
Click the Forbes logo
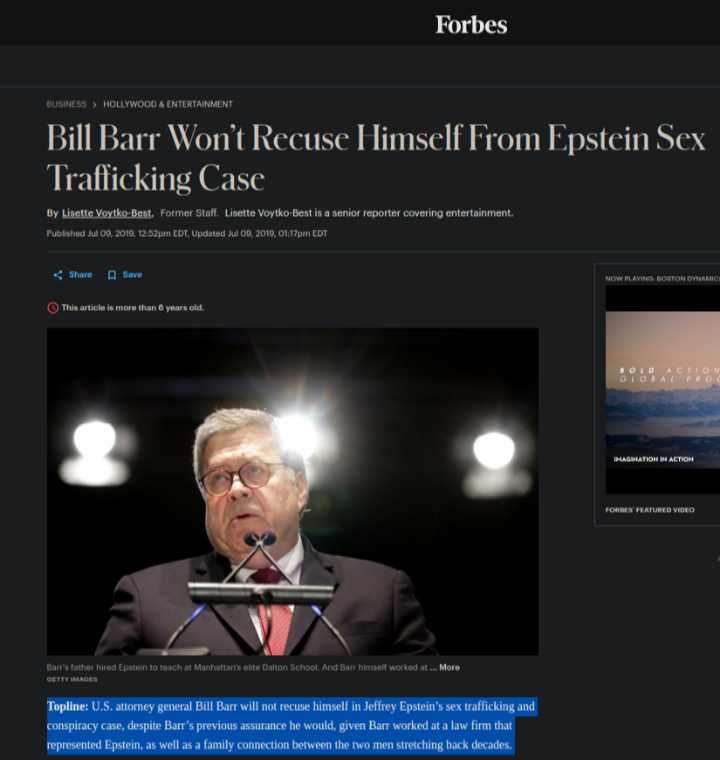coord(471,25)
